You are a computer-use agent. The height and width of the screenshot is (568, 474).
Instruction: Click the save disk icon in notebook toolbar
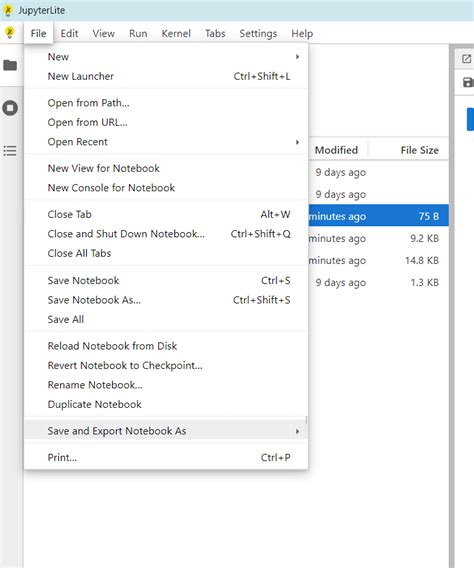(x=468, y=82)
